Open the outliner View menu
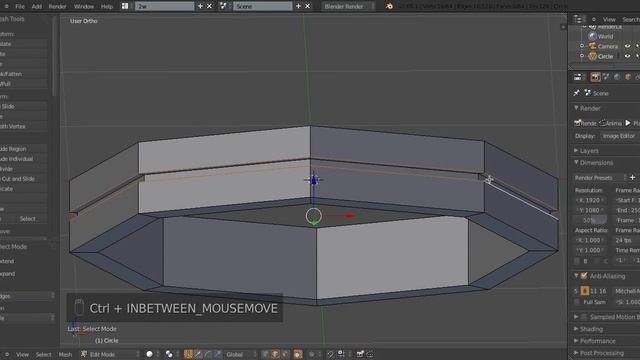640x360 pixels. (x=609, y=19)
